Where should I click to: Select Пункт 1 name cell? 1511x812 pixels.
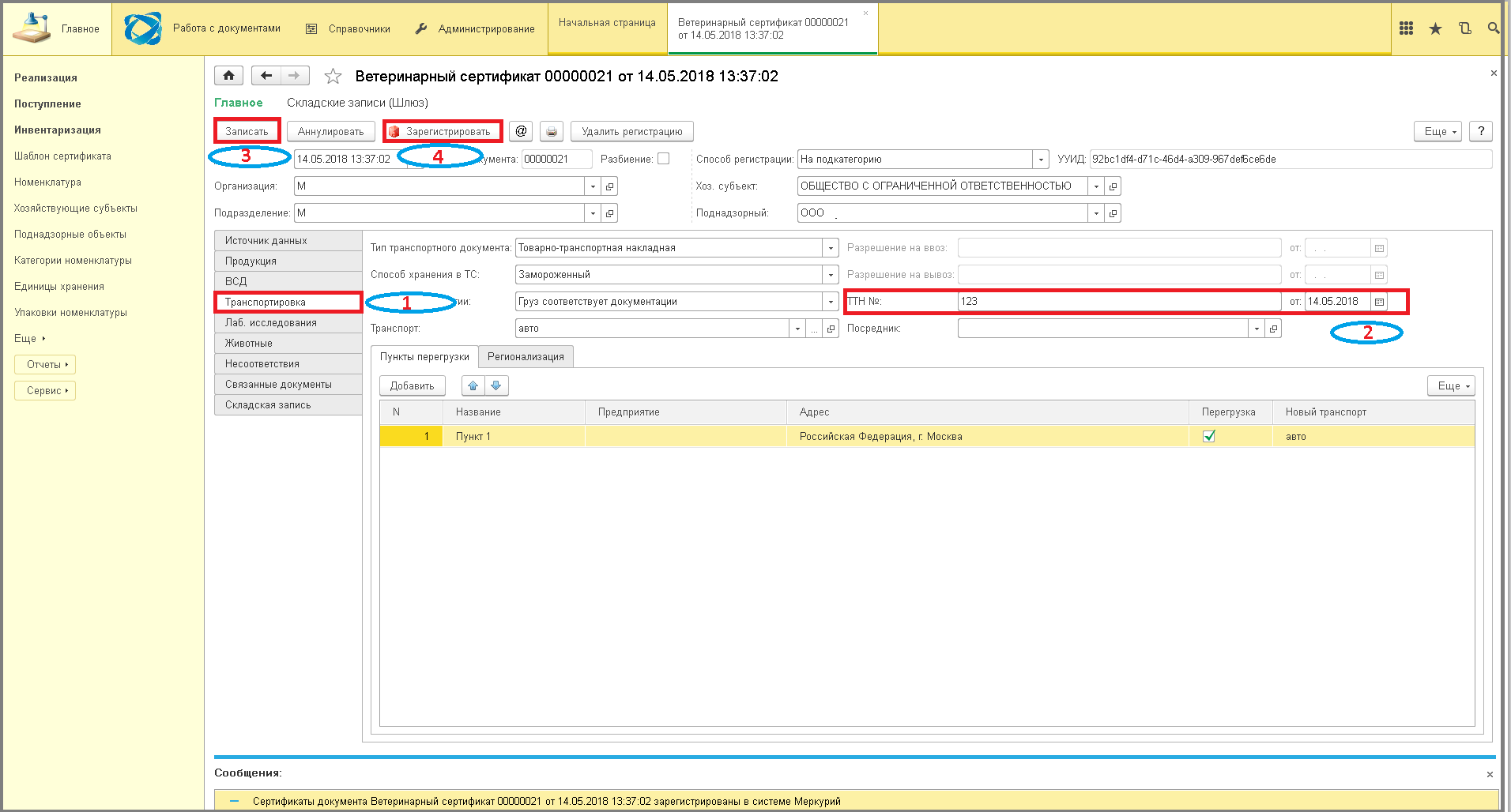point(514,436)
